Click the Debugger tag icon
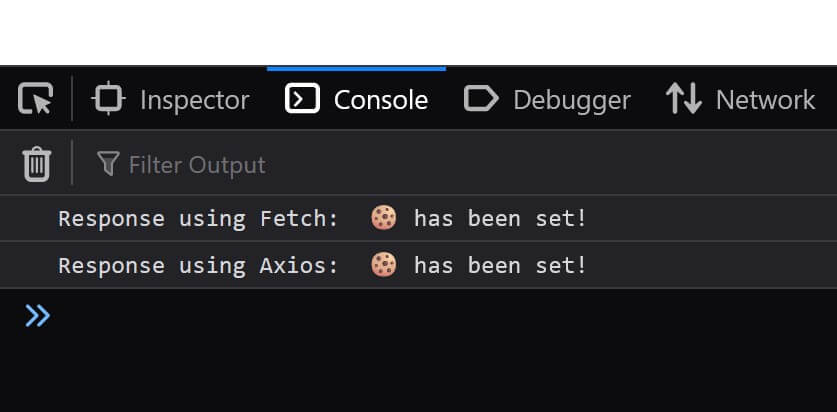Screen dimensions: 837x412 click(x=481, y=99)
